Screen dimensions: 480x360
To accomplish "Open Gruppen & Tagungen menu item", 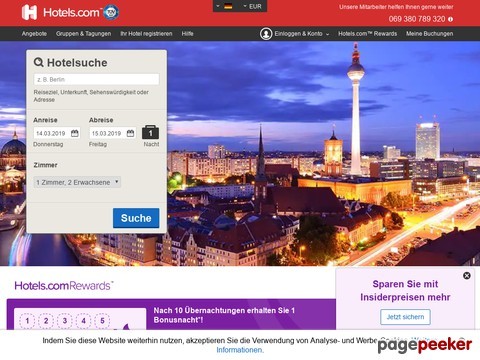I will tap(83, 34).
